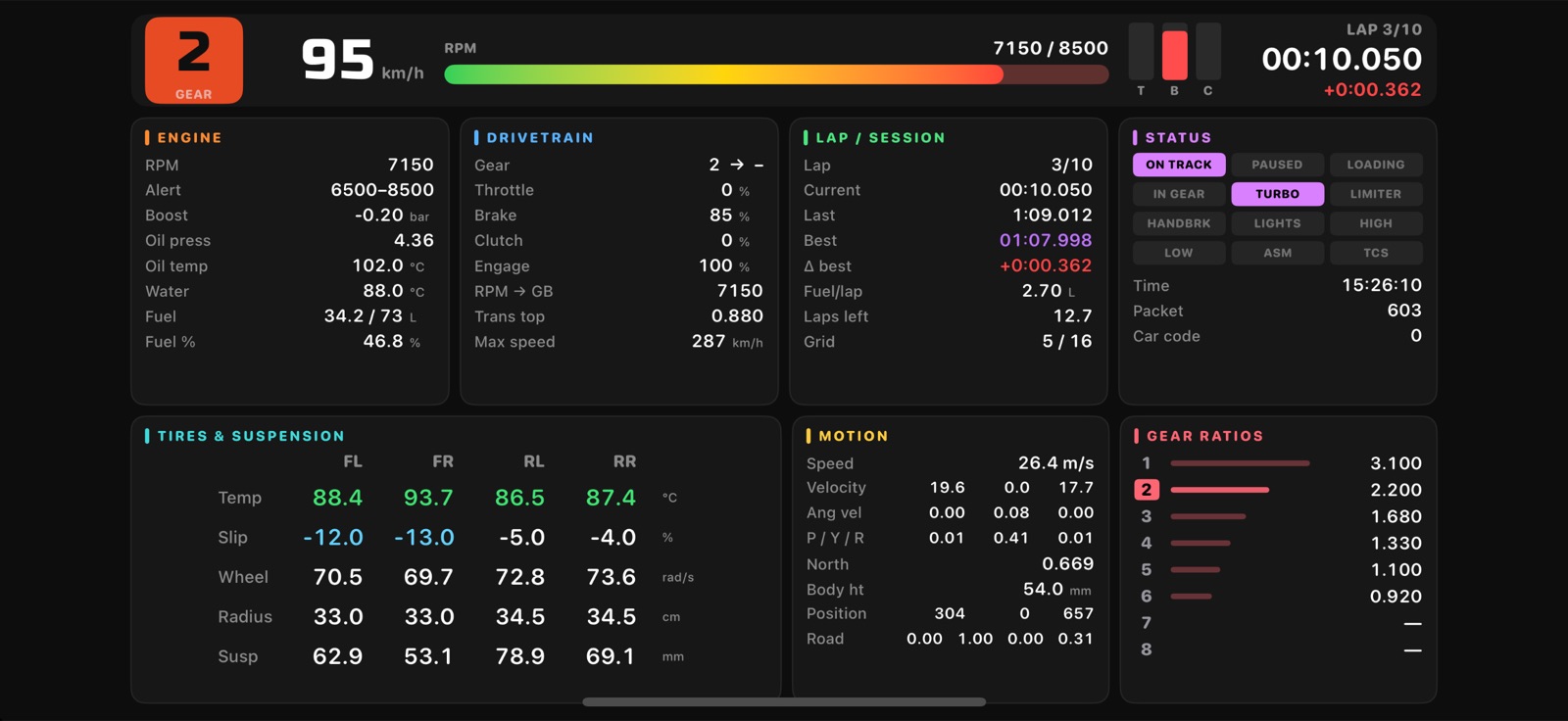Click the Laps left value 12.7
This screenshot has width=1568, height=721.
click(1072, 315)
